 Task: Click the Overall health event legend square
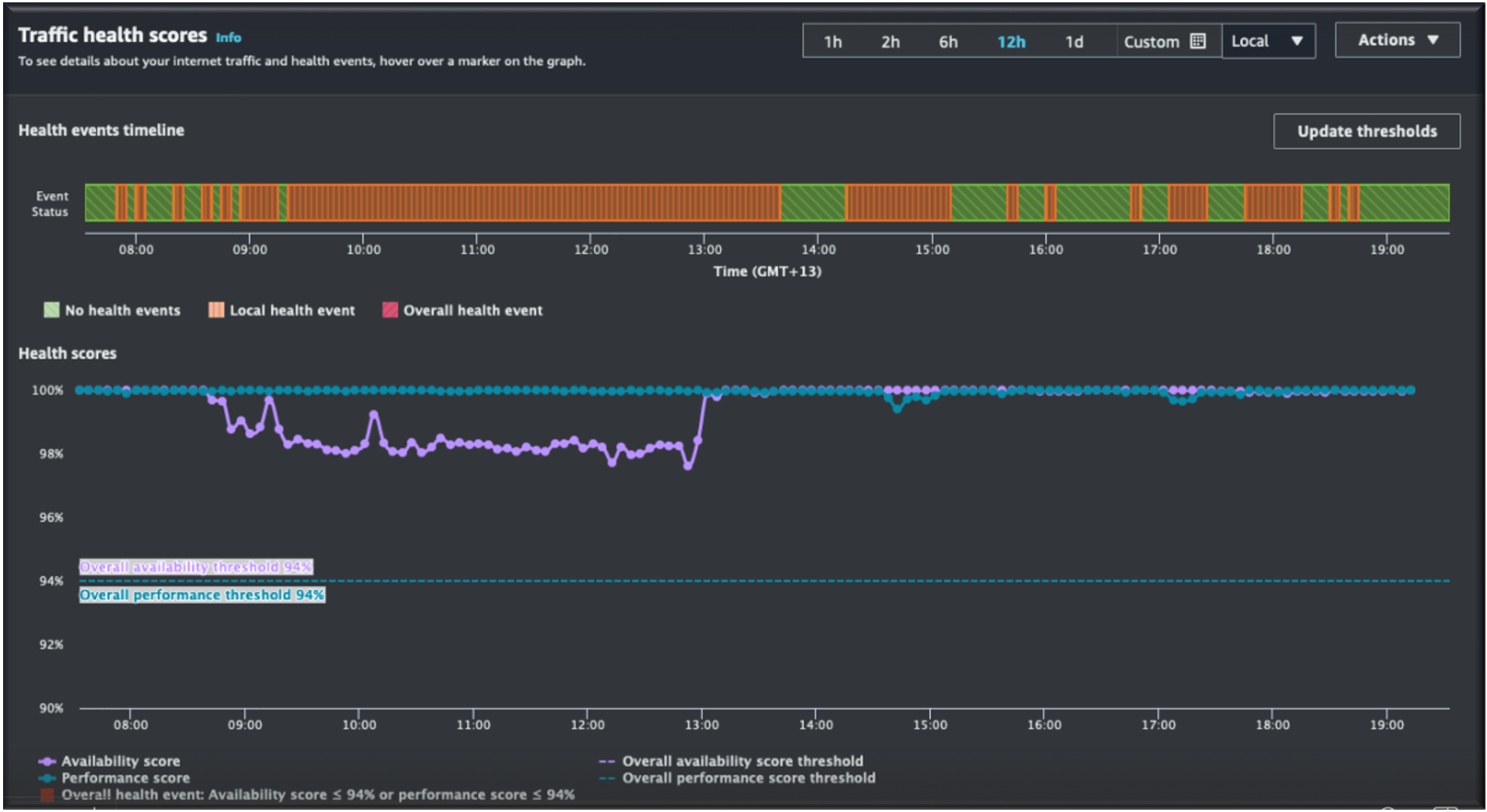(x=48, y=794)
